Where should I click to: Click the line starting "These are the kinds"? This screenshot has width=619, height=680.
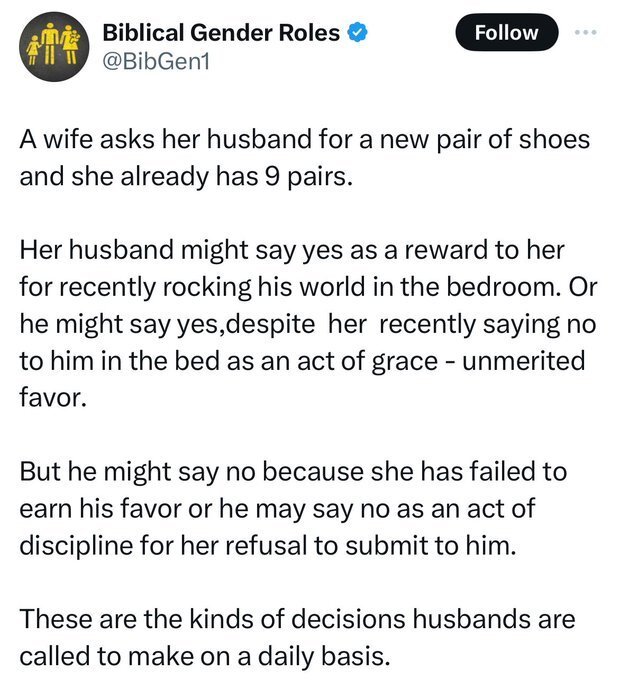[298, 620]
